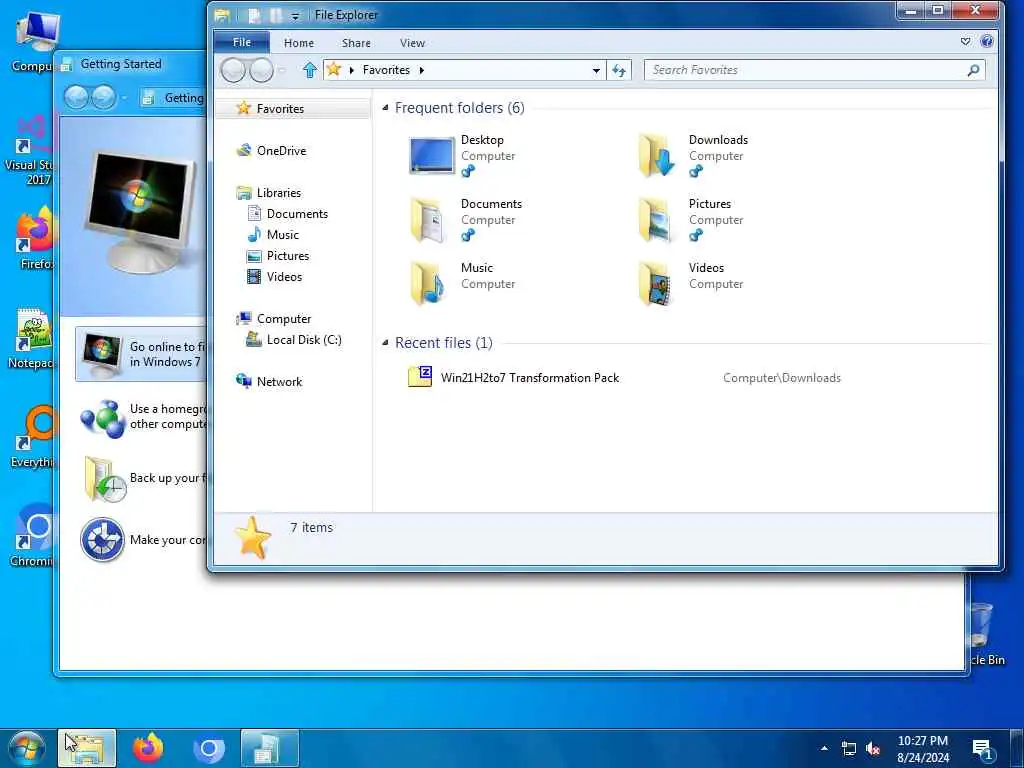Open the File Explorer help icon
Viewport: 1024px width, 768px height.
[987, 42]
